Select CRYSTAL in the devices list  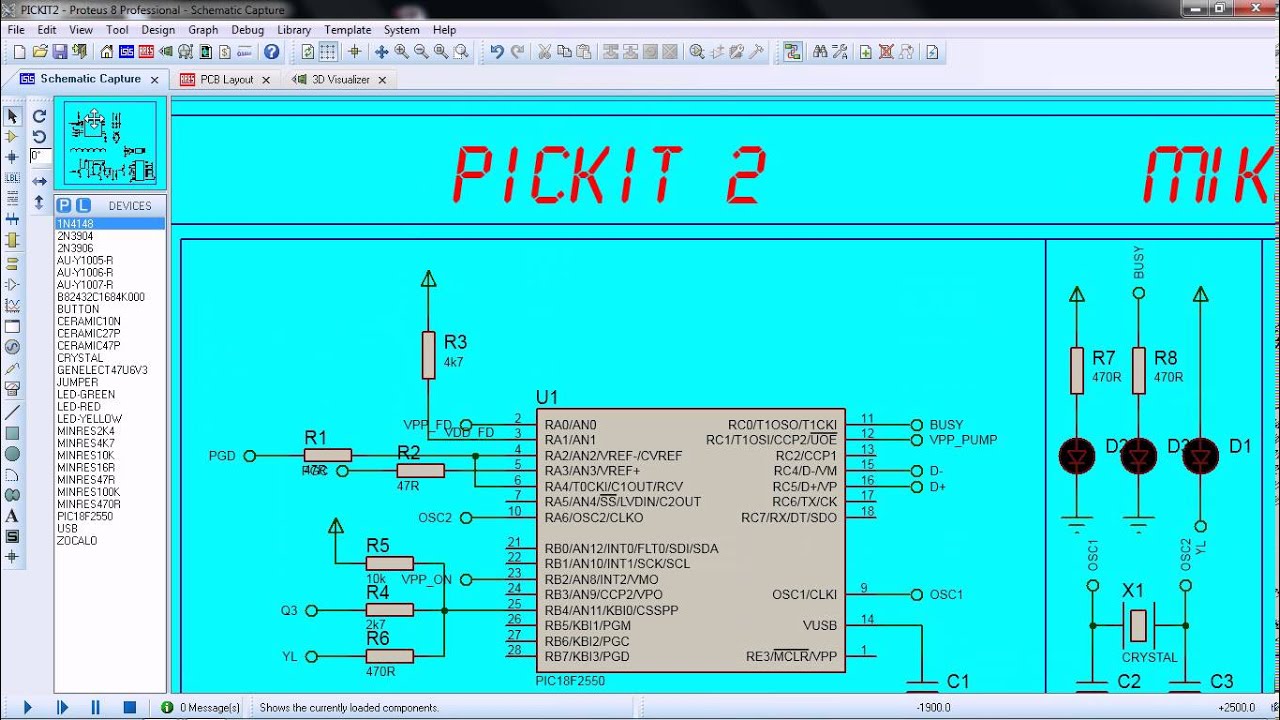pos(110,357)
